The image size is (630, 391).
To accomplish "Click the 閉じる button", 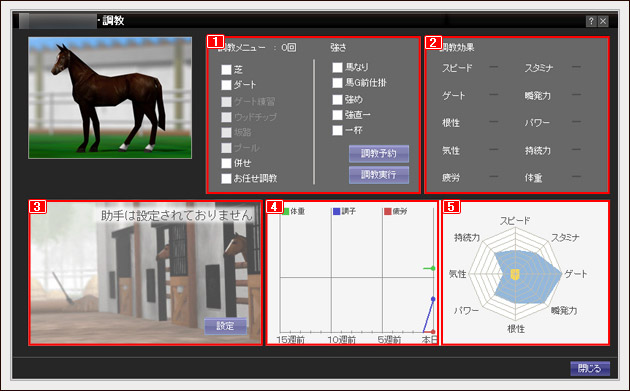I will pos(590,368).
